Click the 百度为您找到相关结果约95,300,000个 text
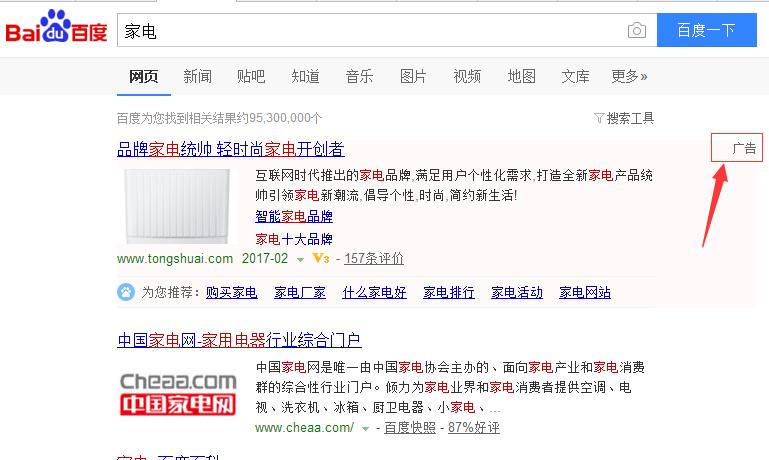The width and height of the screenshot is (769, 460). click(x=219, y=118)
